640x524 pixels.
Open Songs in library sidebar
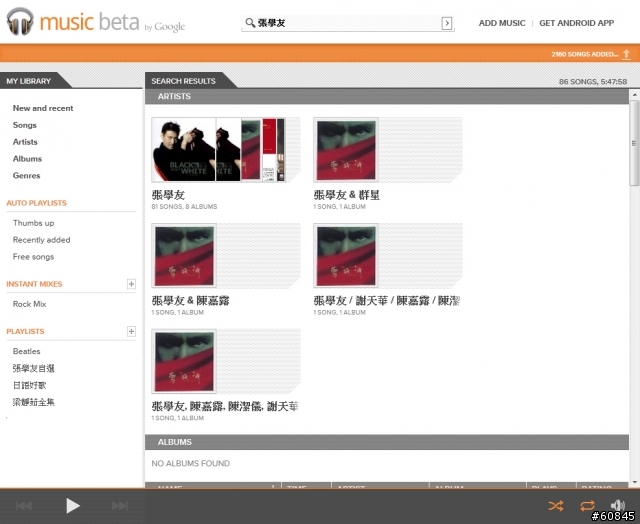point(24,125)
